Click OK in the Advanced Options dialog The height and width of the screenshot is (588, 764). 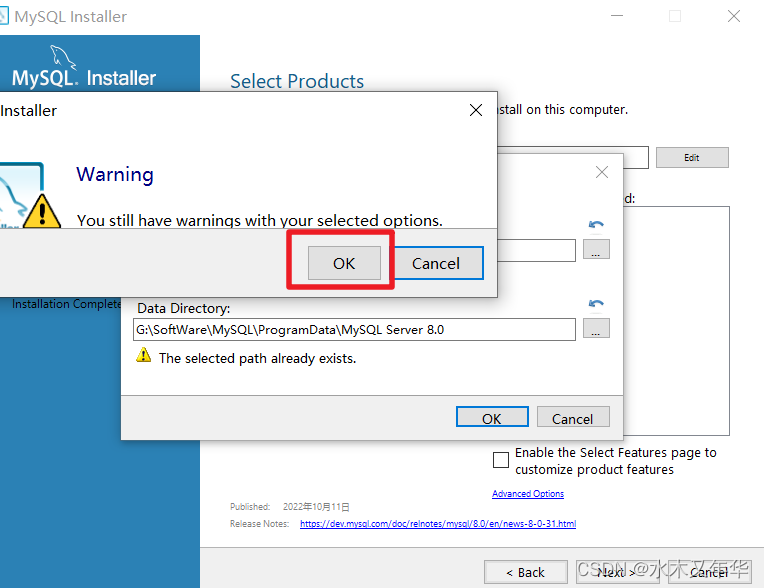[x=492, y=417]
